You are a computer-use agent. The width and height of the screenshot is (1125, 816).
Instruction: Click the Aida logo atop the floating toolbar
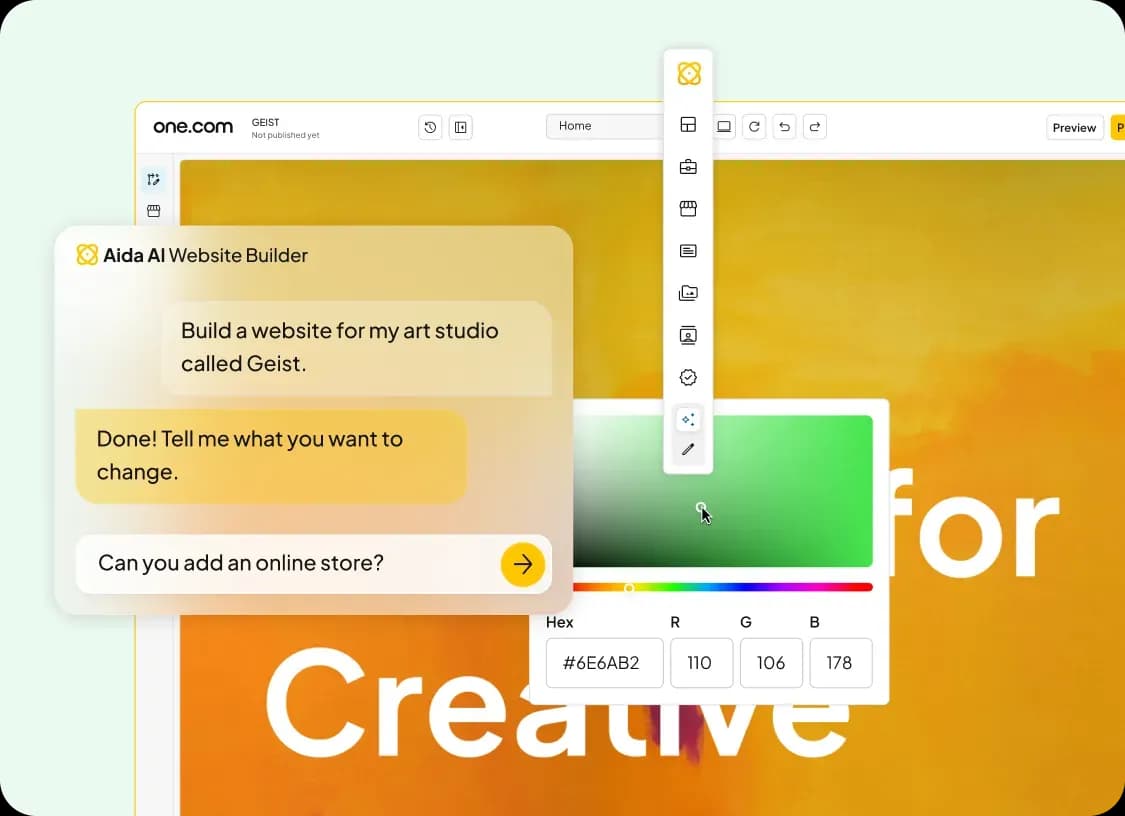[689, 73]
